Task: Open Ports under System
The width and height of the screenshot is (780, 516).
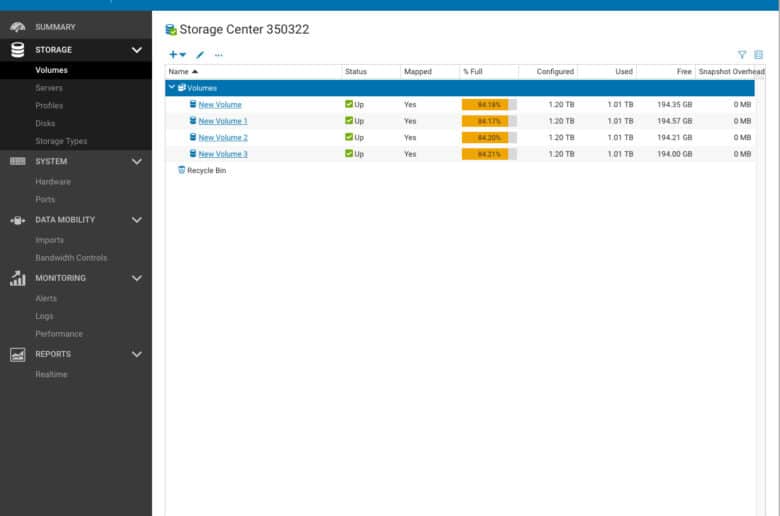Action: click(45, 200)
